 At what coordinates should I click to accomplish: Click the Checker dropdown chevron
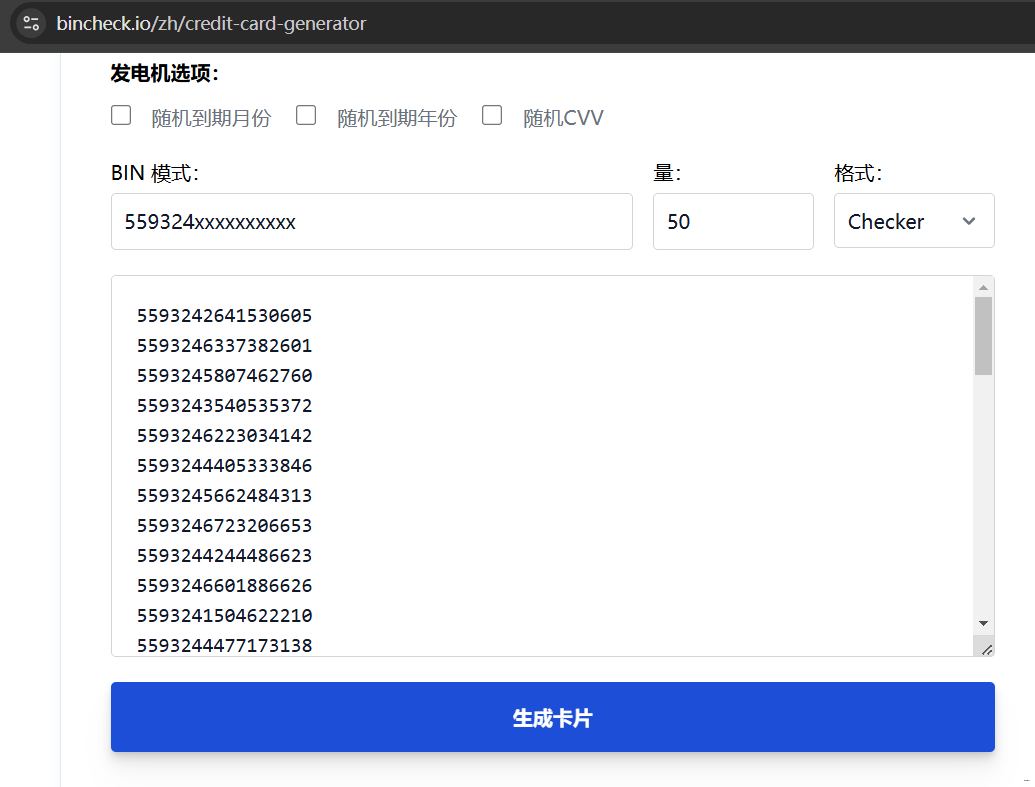(x=969, y=221)
